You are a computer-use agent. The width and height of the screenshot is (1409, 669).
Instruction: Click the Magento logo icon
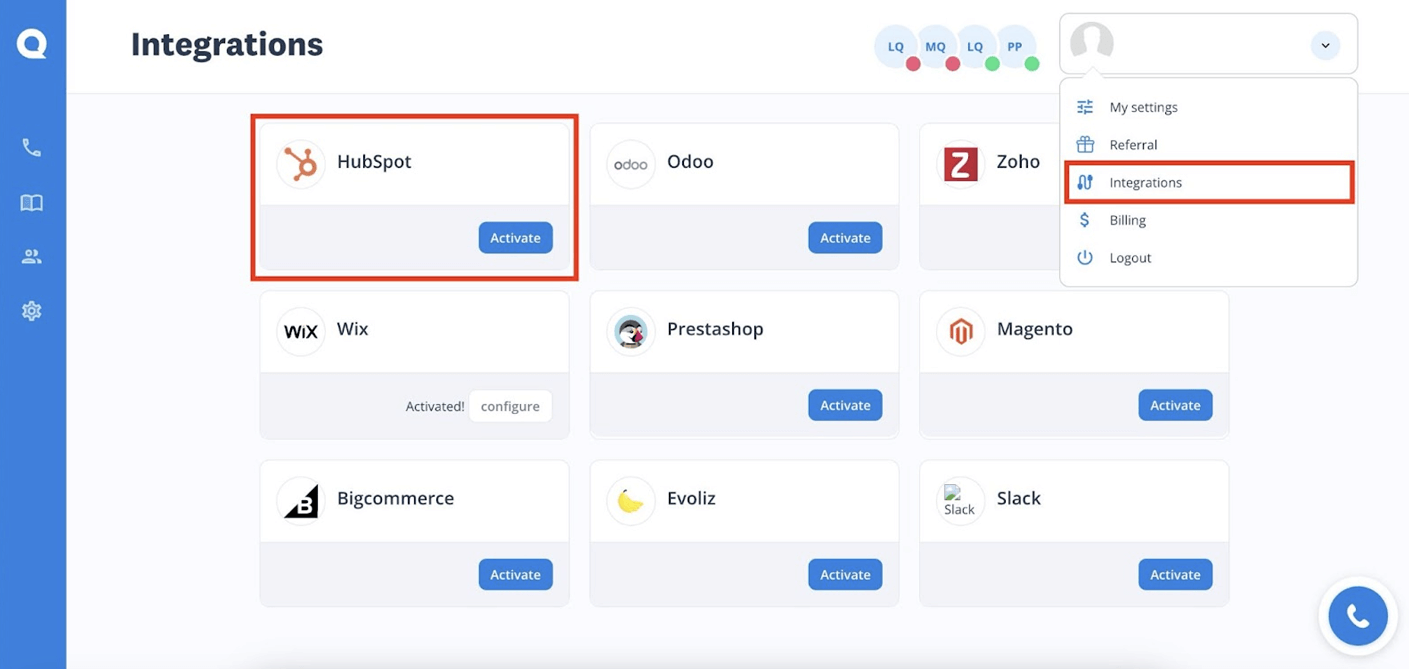coord(961,331)
